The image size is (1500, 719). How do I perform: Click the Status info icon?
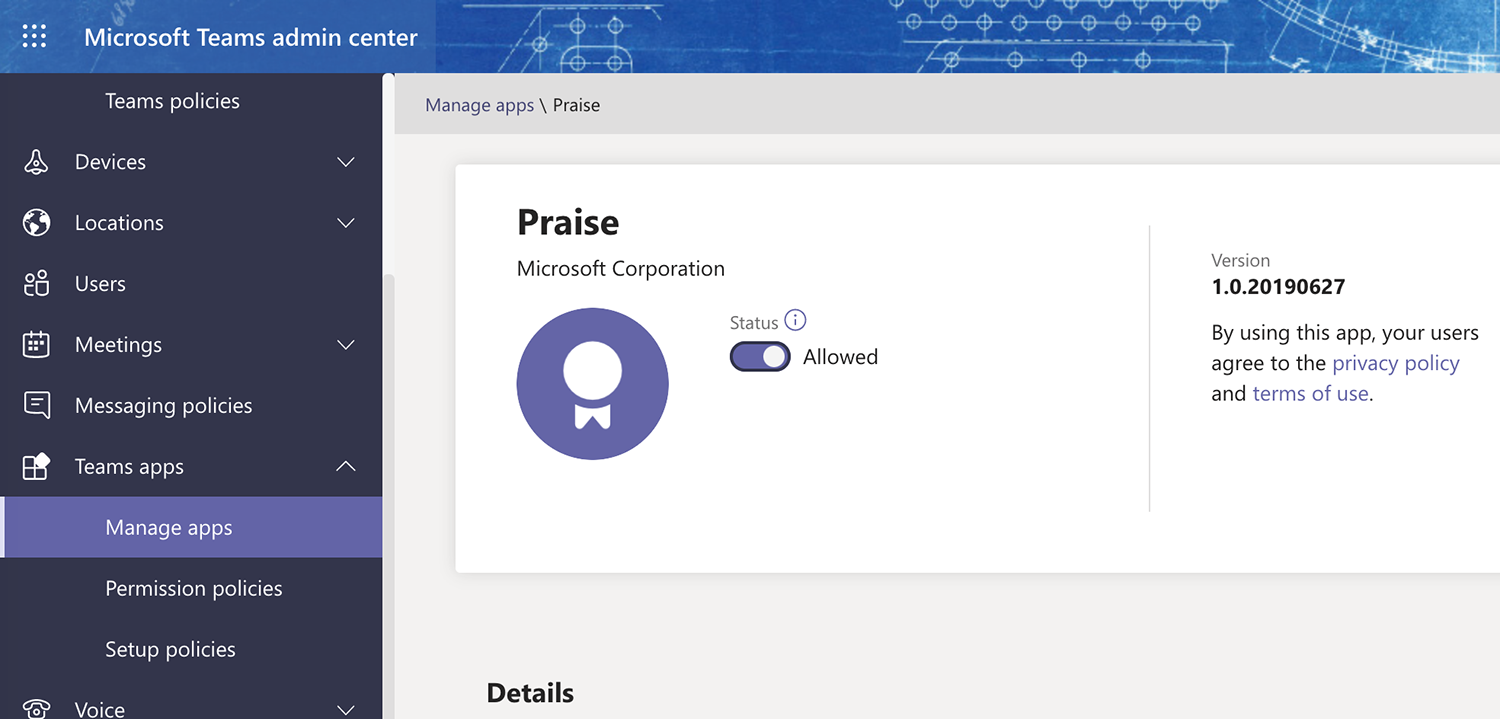tap(795, 321)
